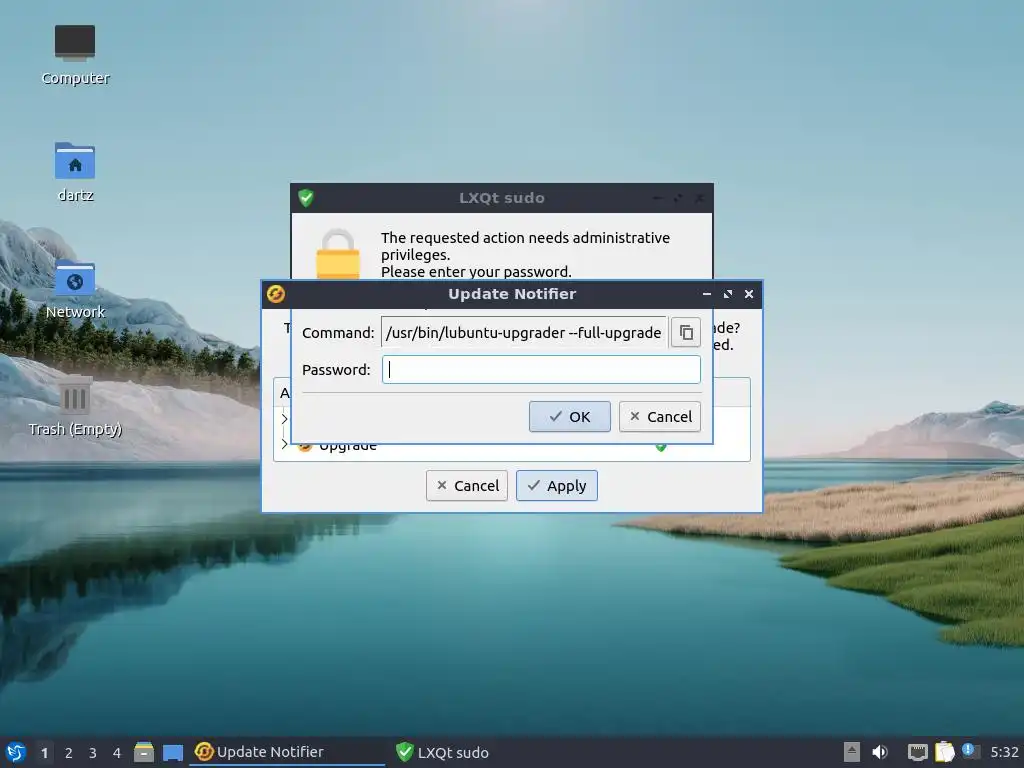Click the network connection tray icon

[918, 752]
